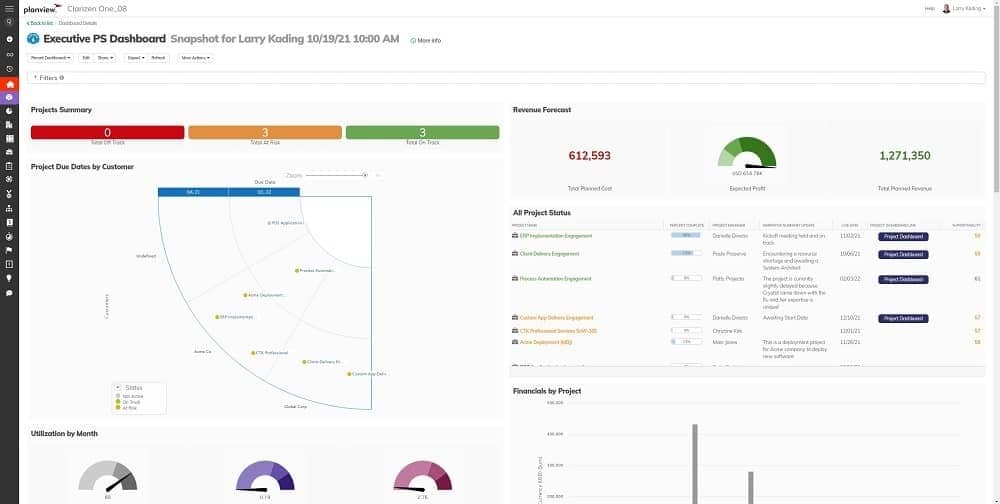
Task: Click the Project Name column header
Action: [524, 225]
